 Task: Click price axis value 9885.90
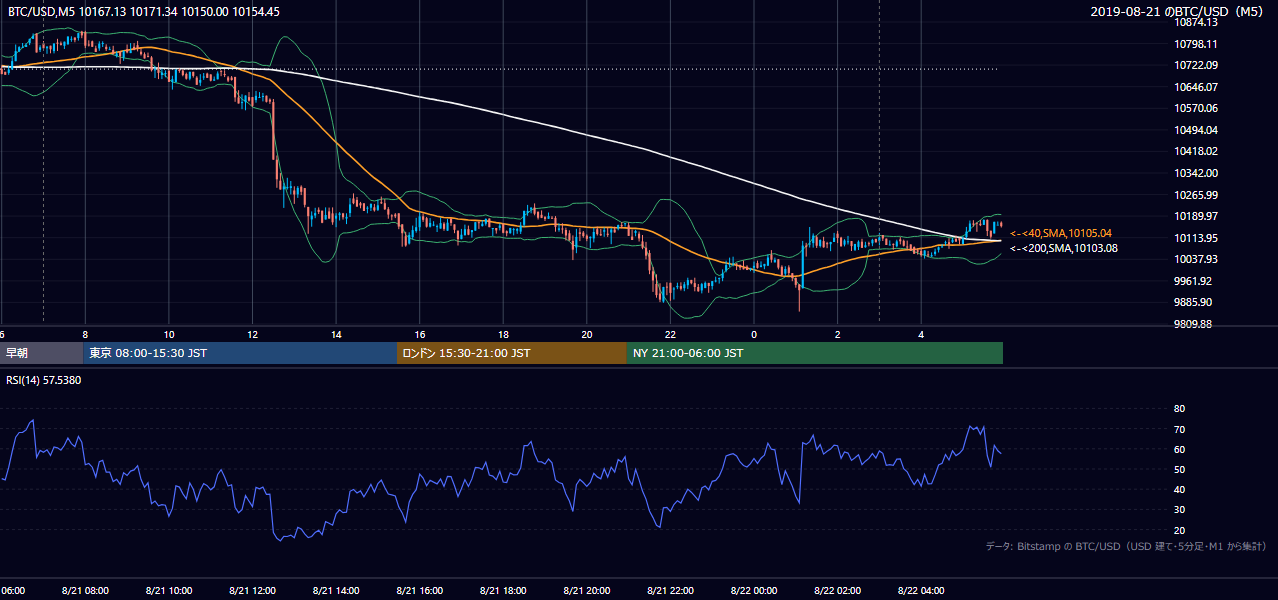tap(1194, 302)
